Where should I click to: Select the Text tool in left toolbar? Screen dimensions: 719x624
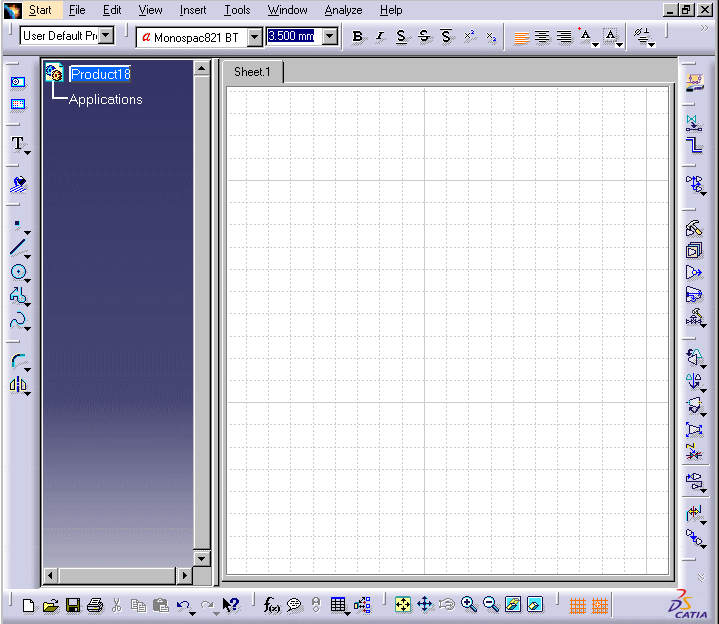click(17, 144)
